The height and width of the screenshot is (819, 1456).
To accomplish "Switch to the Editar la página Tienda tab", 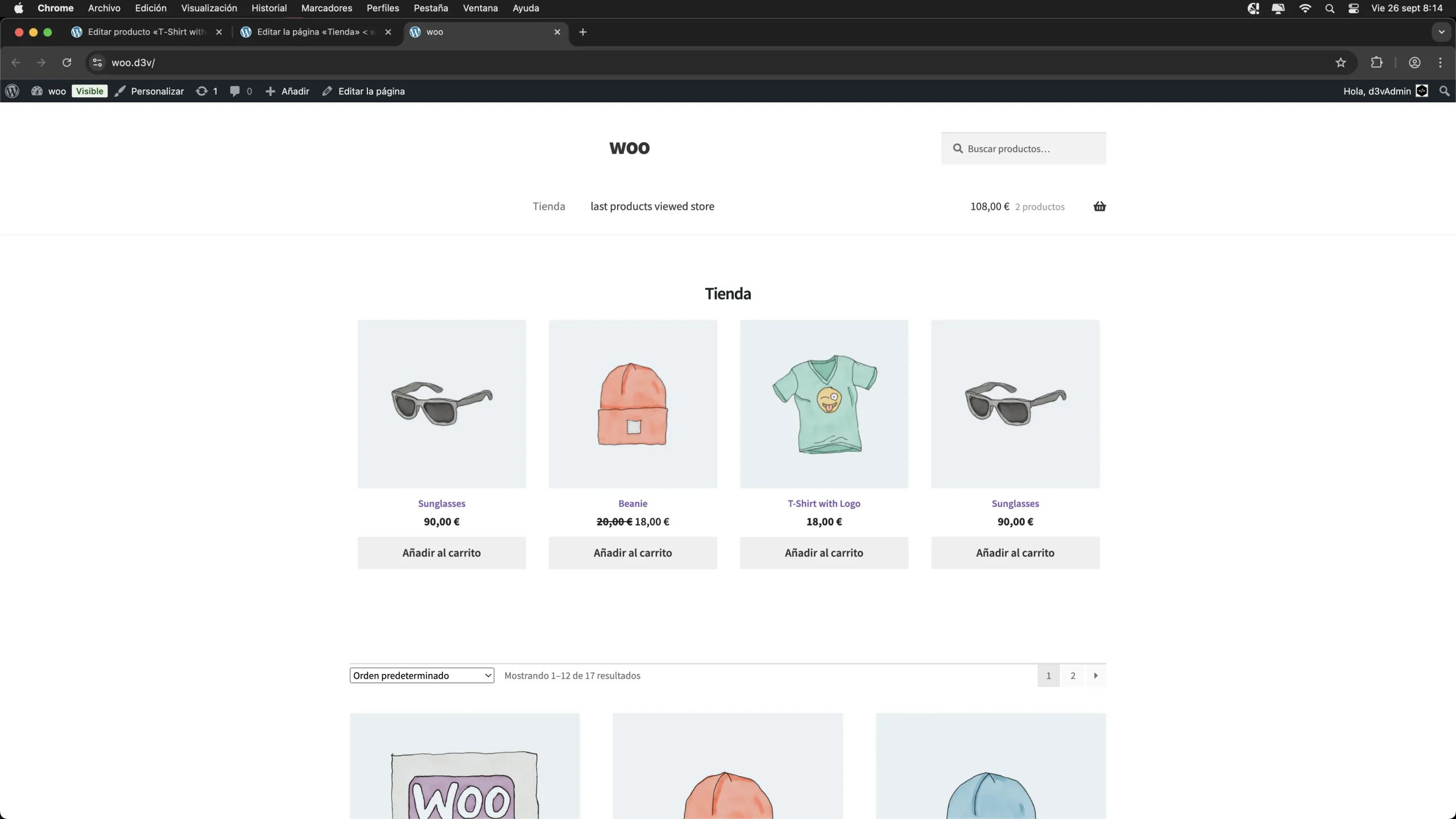I will coord(316,32).
